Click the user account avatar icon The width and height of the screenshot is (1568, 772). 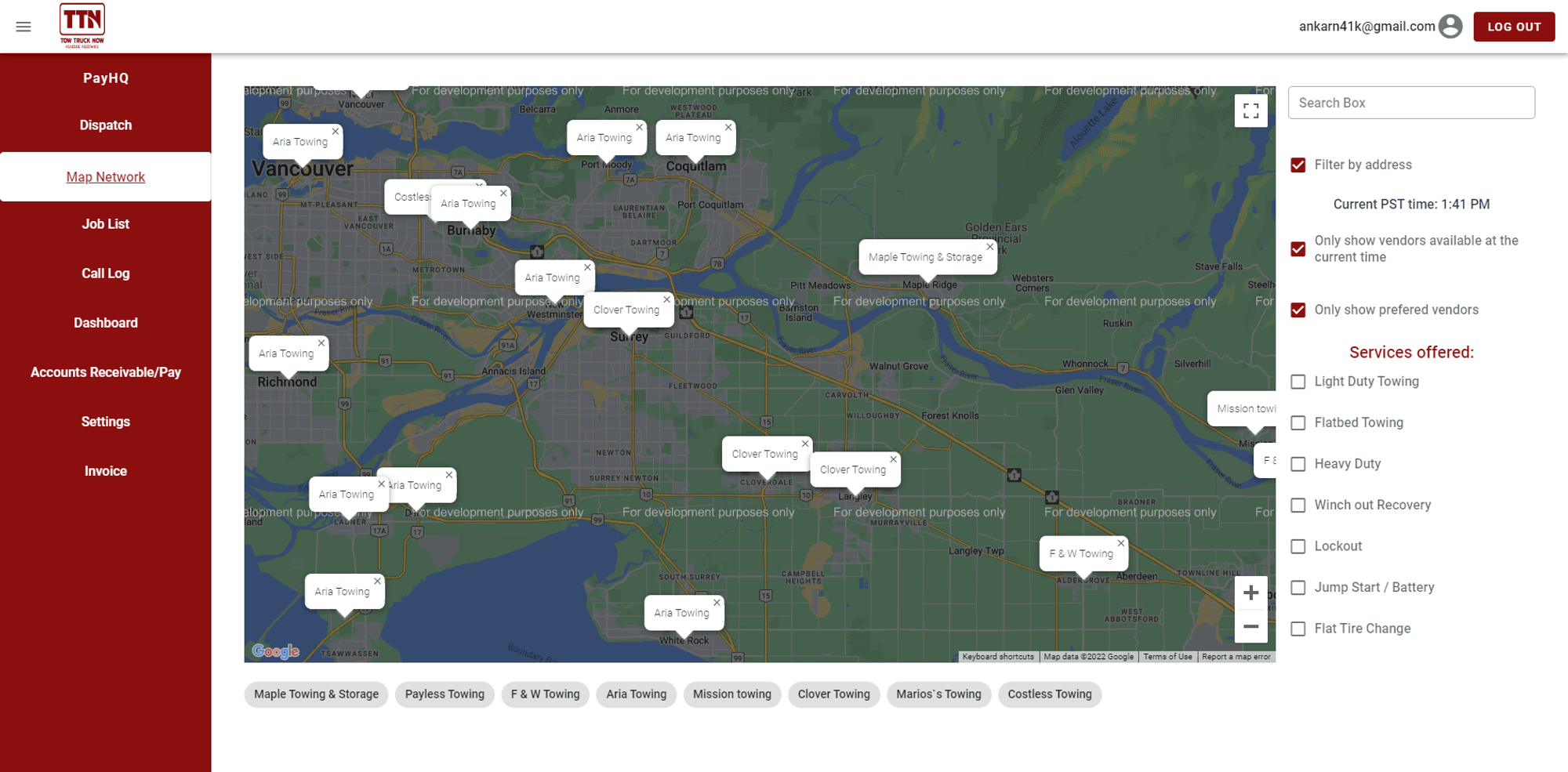click(1450, 27)
